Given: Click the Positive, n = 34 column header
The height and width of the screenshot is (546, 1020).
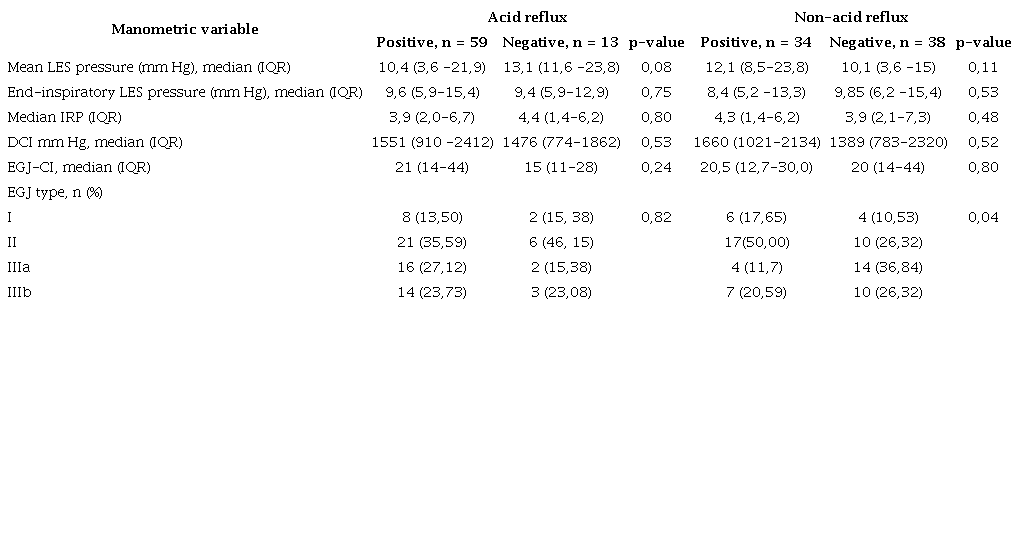Looking at the screenshot, I should click(756, 42).
